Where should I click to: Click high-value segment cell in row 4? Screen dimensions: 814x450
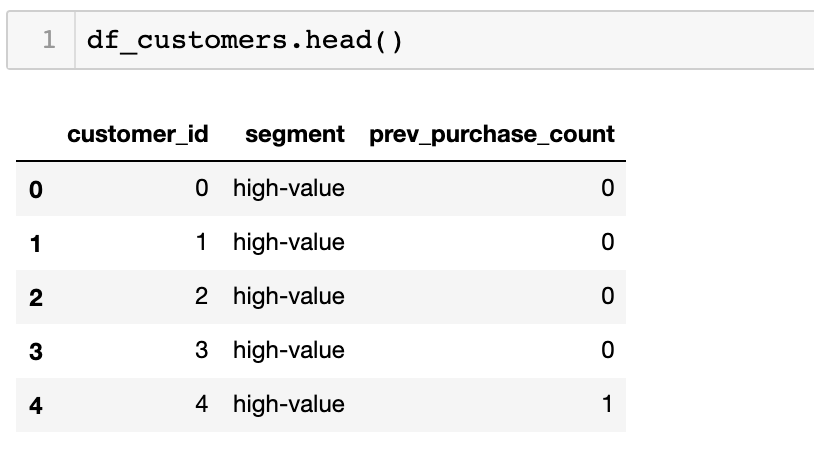(289, 404)
